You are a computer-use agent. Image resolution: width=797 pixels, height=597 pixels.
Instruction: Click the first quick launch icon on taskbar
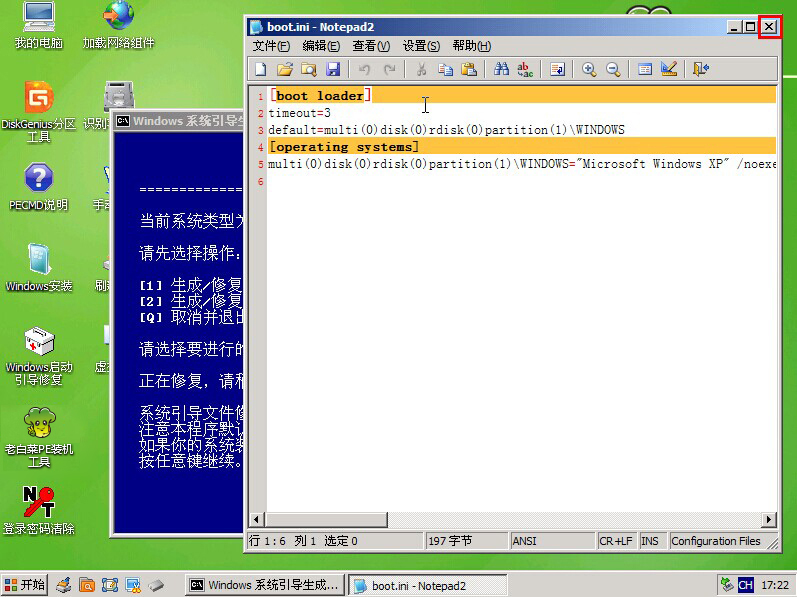pyautogui.click(x=63, y=585)
